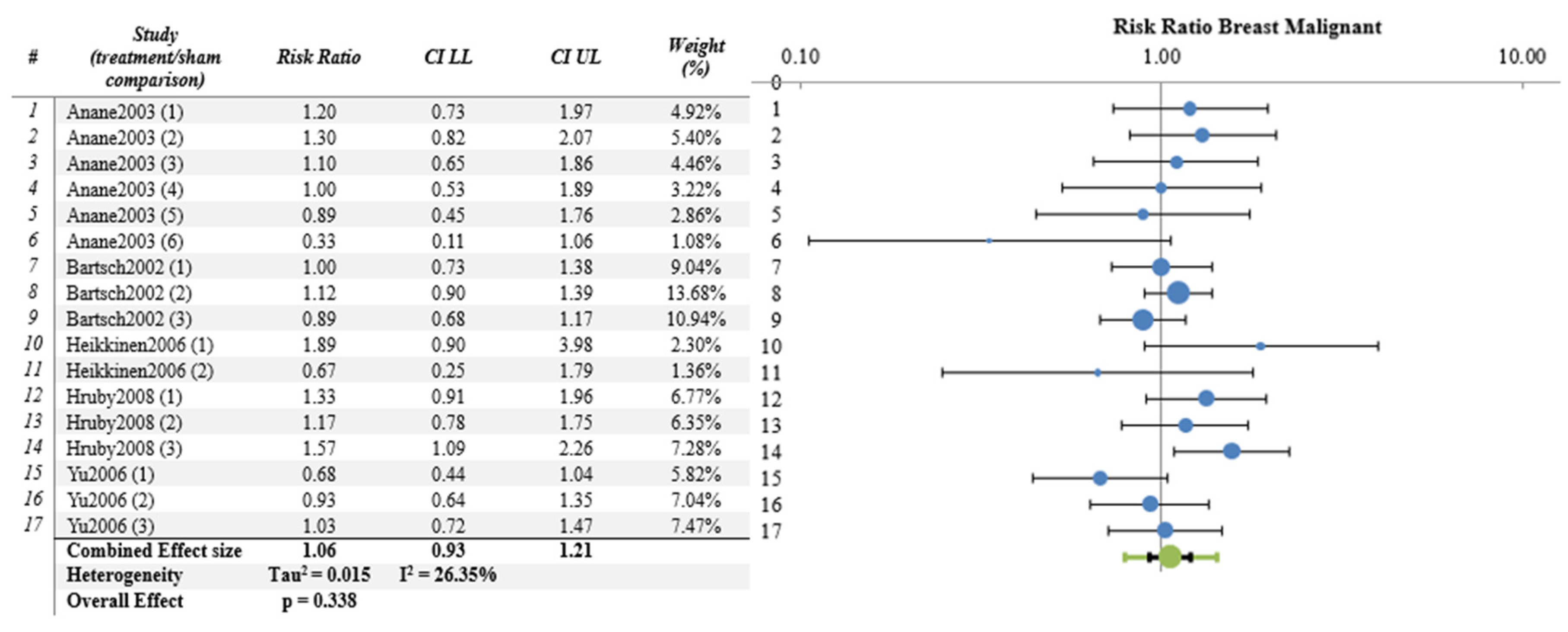Viewport: 1568px width, 632px height.
Task: Select the Anane2003 (1) study label
Action: click(125, 112)
